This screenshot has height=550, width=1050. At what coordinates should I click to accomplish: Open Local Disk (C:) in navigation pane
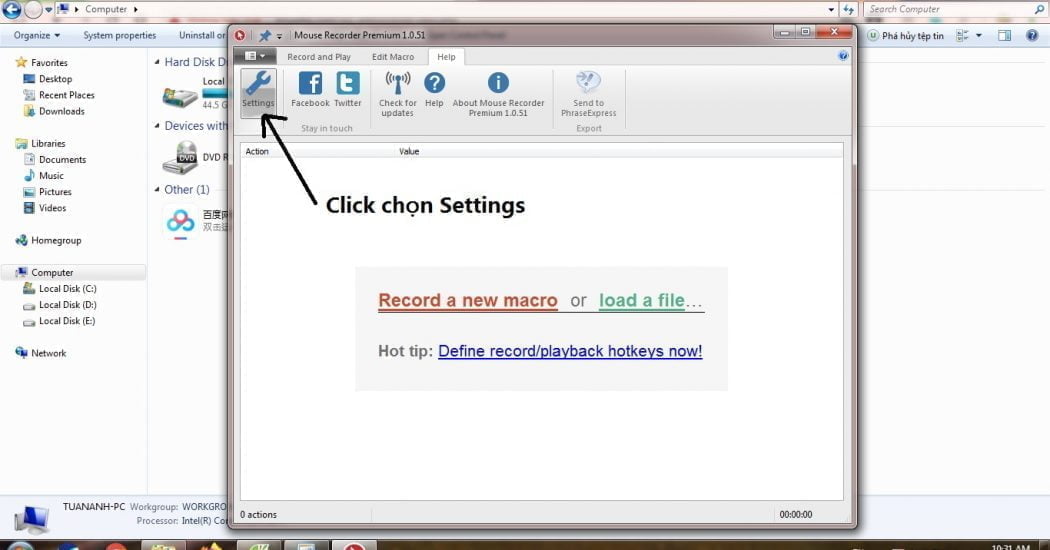point(67,289)
